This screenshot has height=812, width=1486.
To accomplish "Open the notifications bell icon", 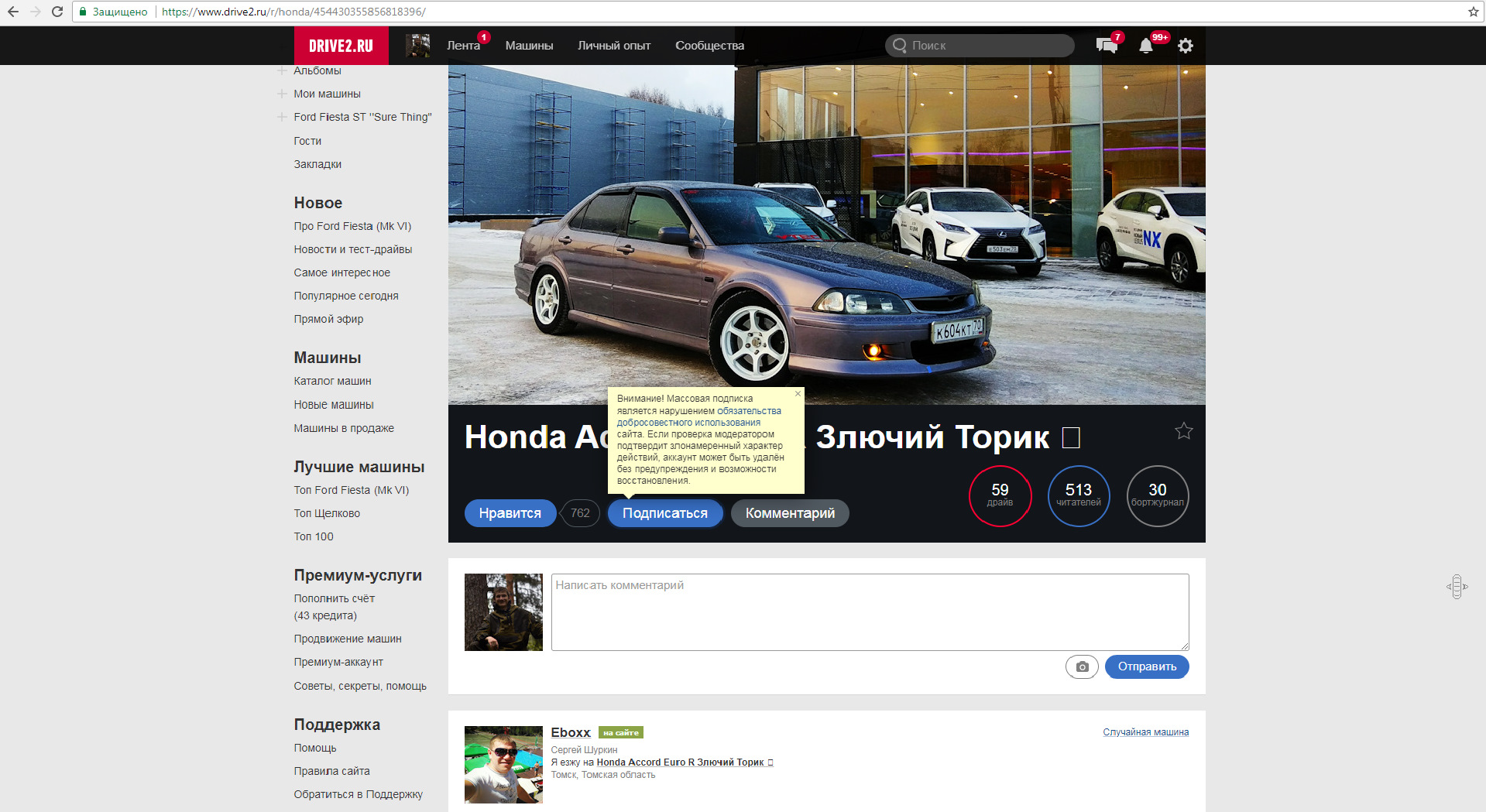I will [1146, 46].
